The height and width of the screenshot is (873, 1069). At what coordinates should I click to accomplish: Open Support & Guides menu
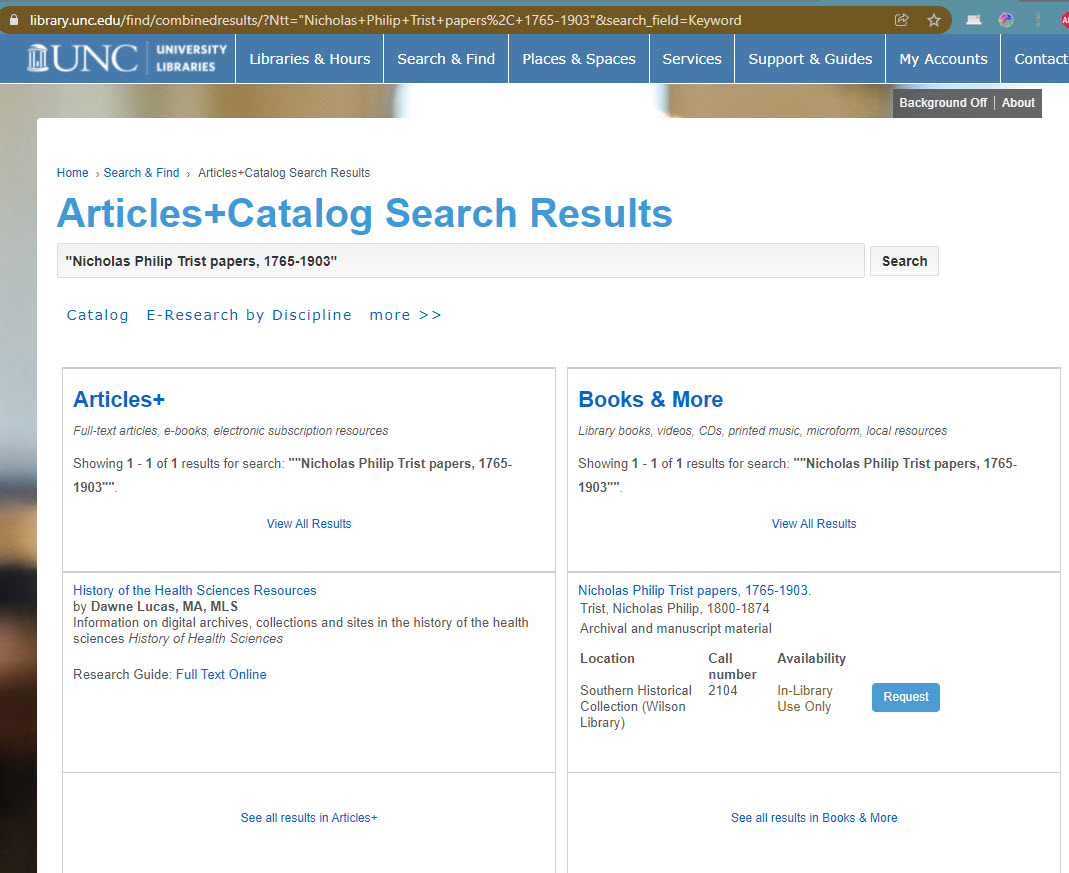[x=810, y=59]
